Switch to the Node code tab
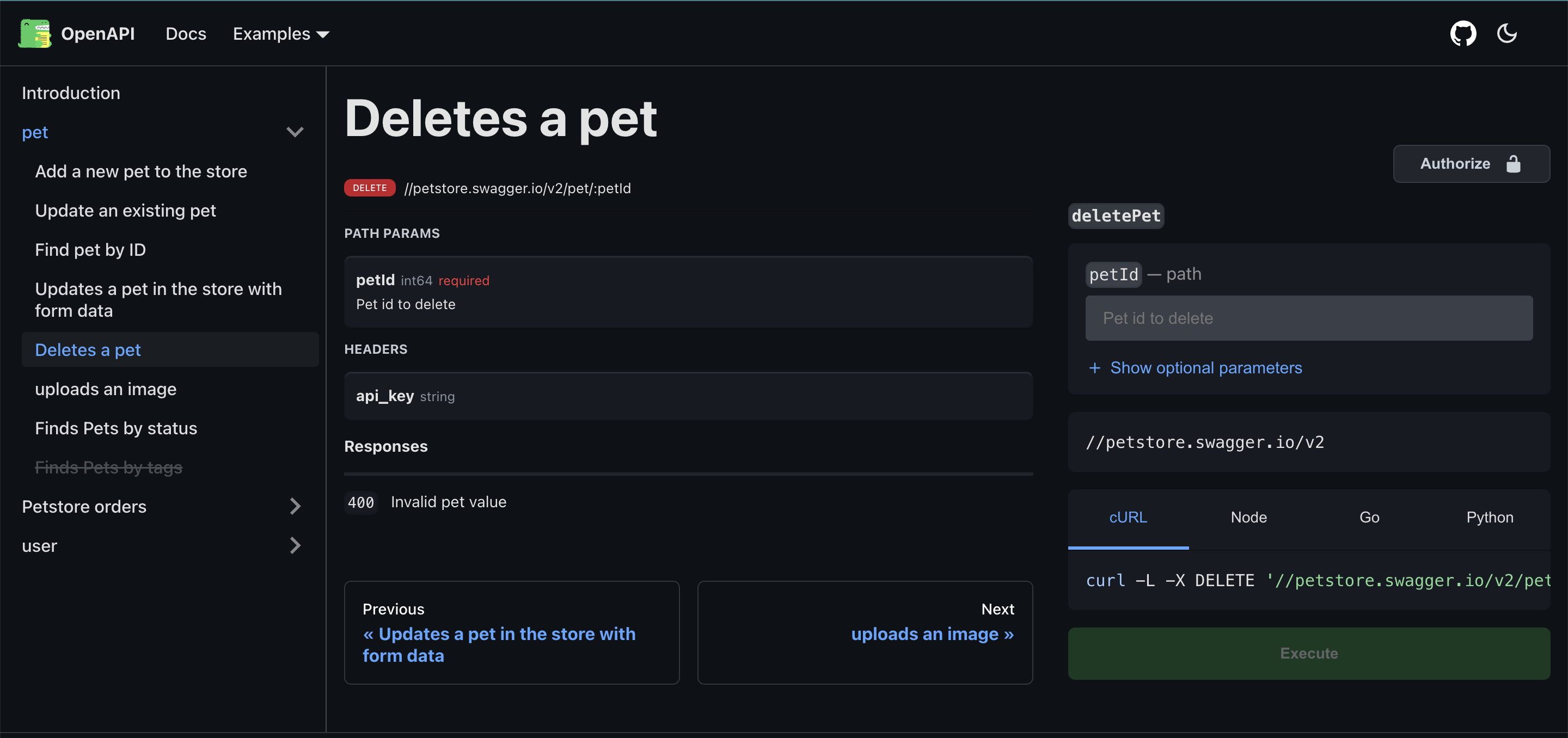The width and height of the screenshot is (1568, 738). 1248,517
